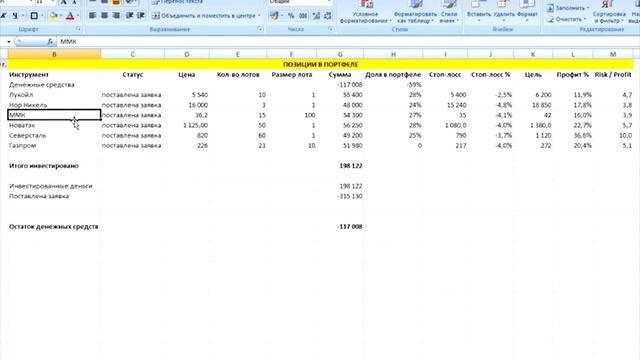Open the Шрифт group dialog launcher
Screen dimensions: 640x360
coord(78,29)
